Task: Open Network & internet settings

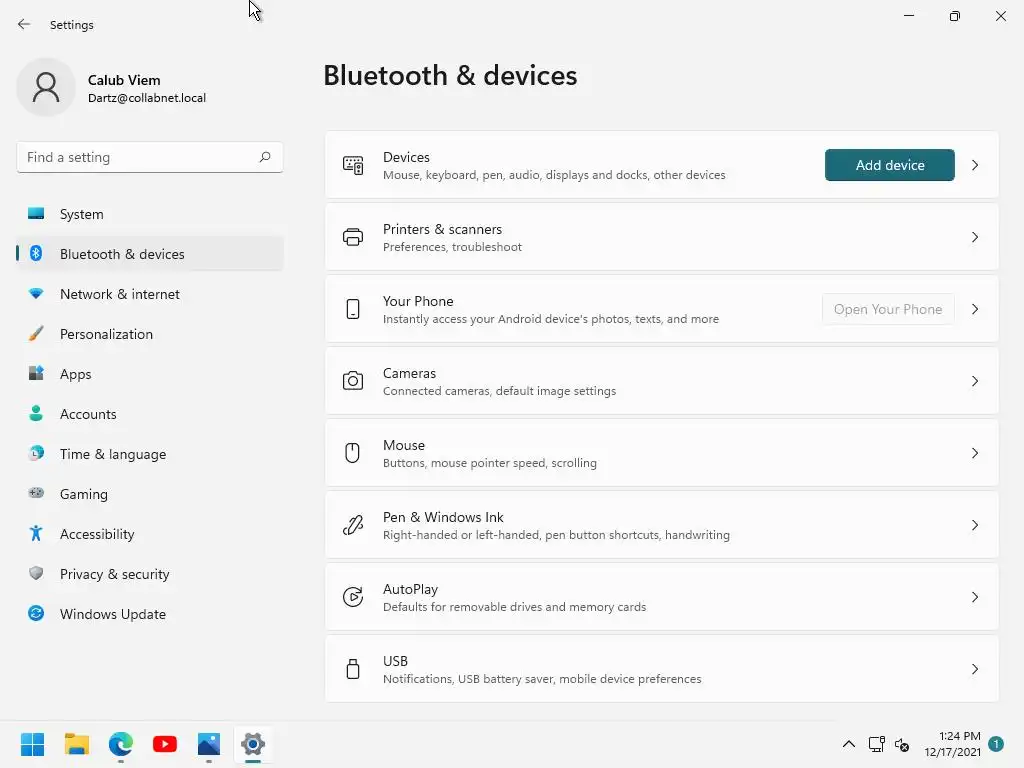Action: [x=120, y=294]
